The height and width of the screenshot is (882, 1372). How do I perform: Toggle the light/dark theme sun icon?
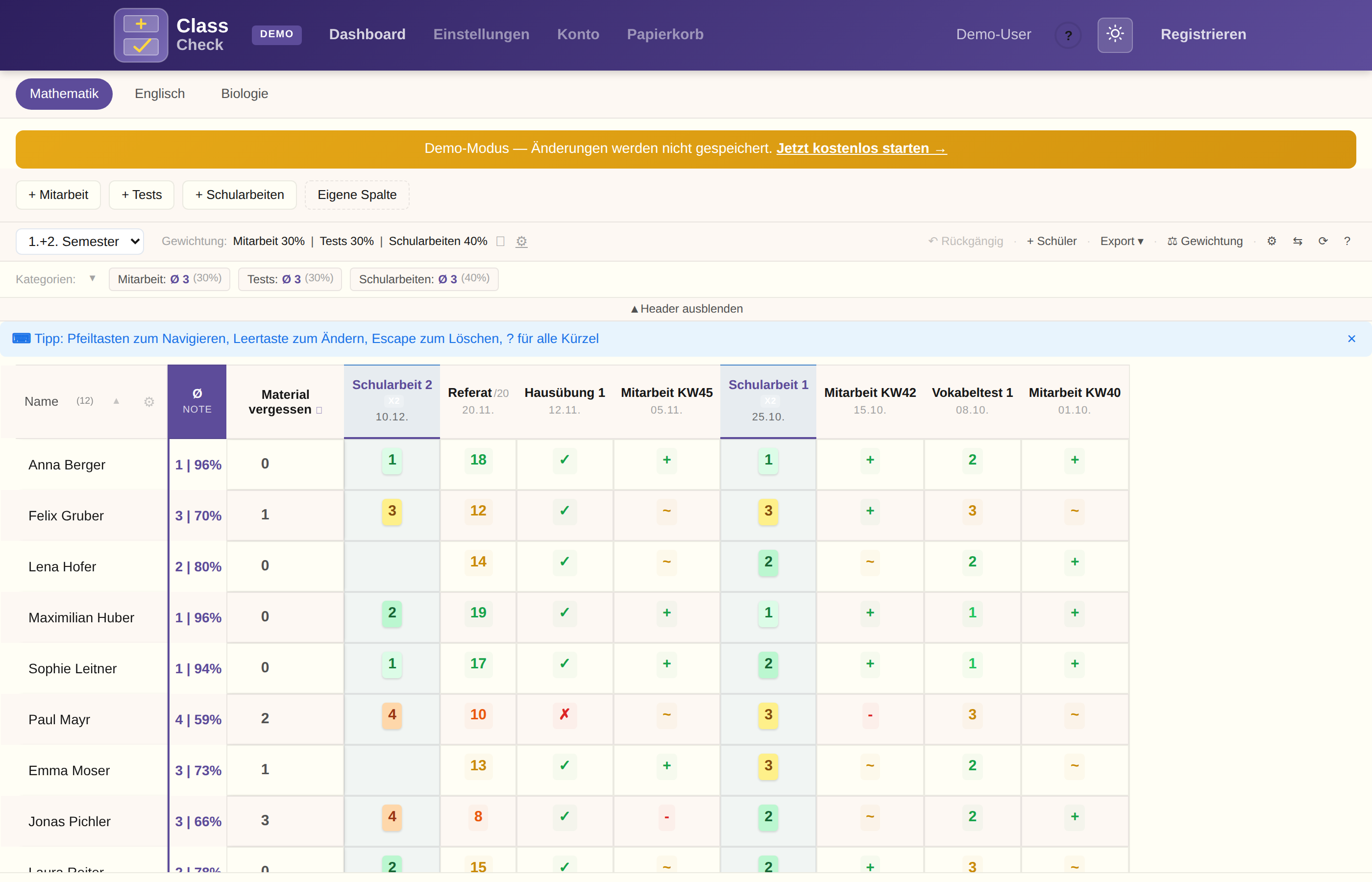[1114, 35]
